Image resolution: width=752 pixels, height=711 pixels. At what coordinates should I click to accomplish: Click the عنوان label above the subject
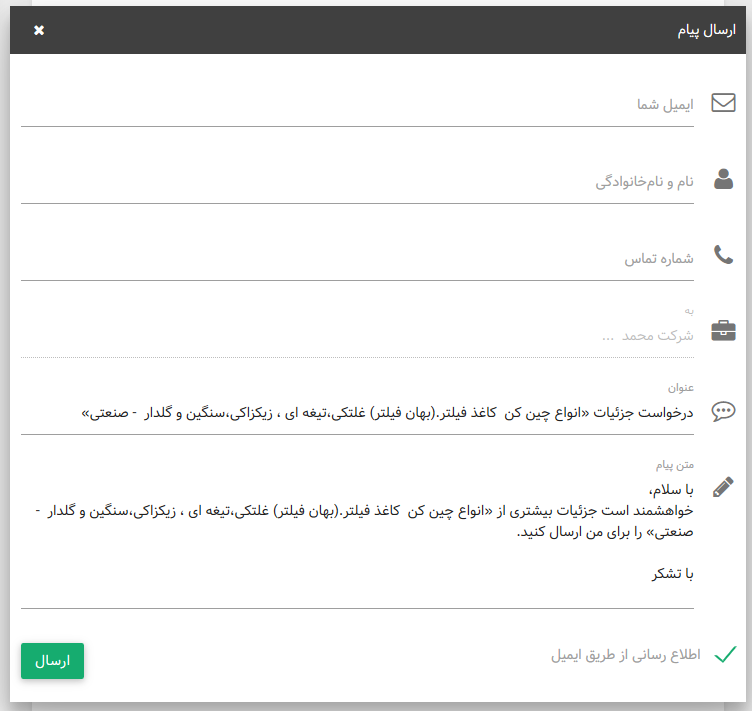pyautogui.click(x=681, y=387)
